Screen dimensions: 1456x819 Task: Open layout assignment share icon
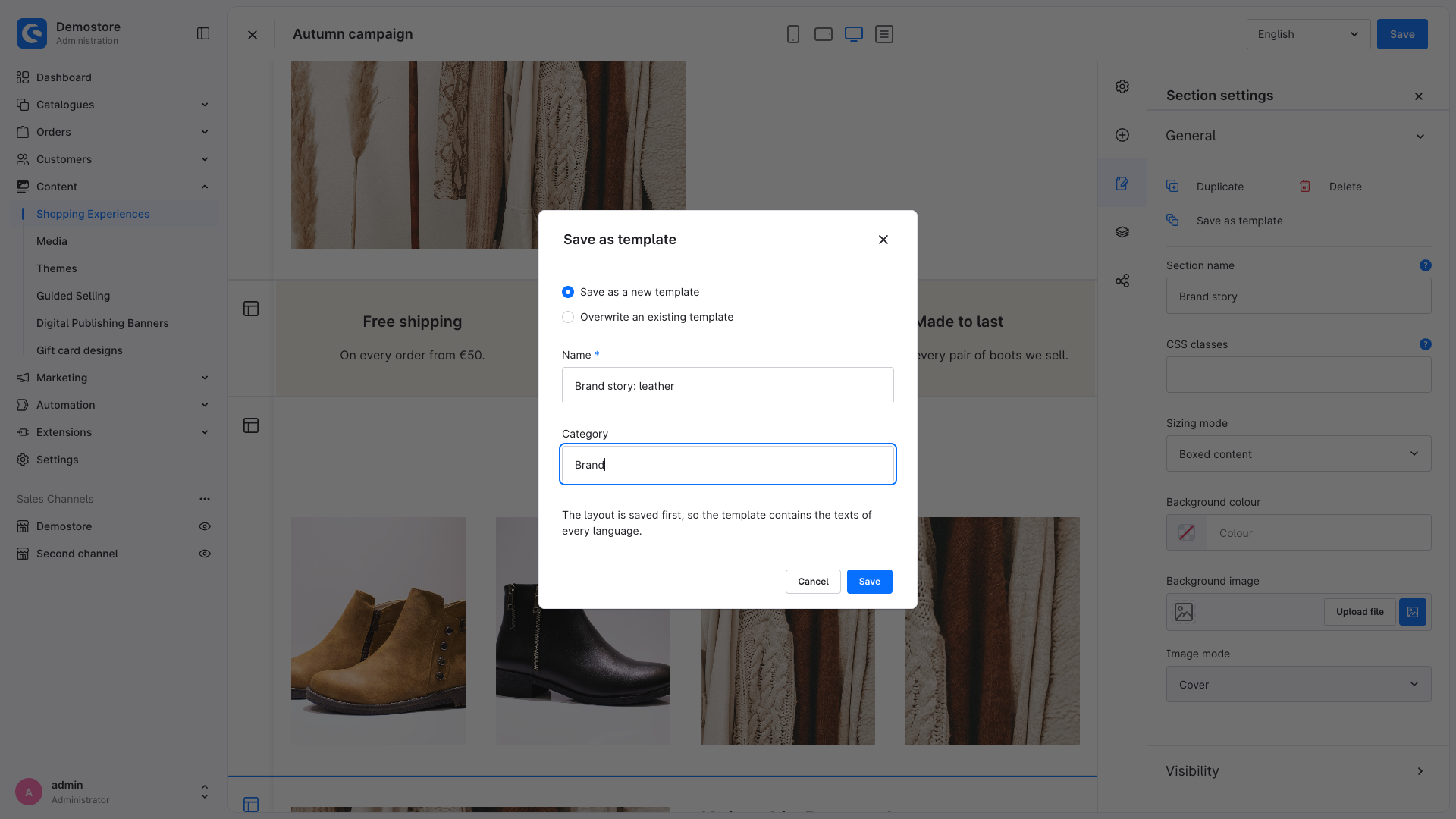[1122, 281]
